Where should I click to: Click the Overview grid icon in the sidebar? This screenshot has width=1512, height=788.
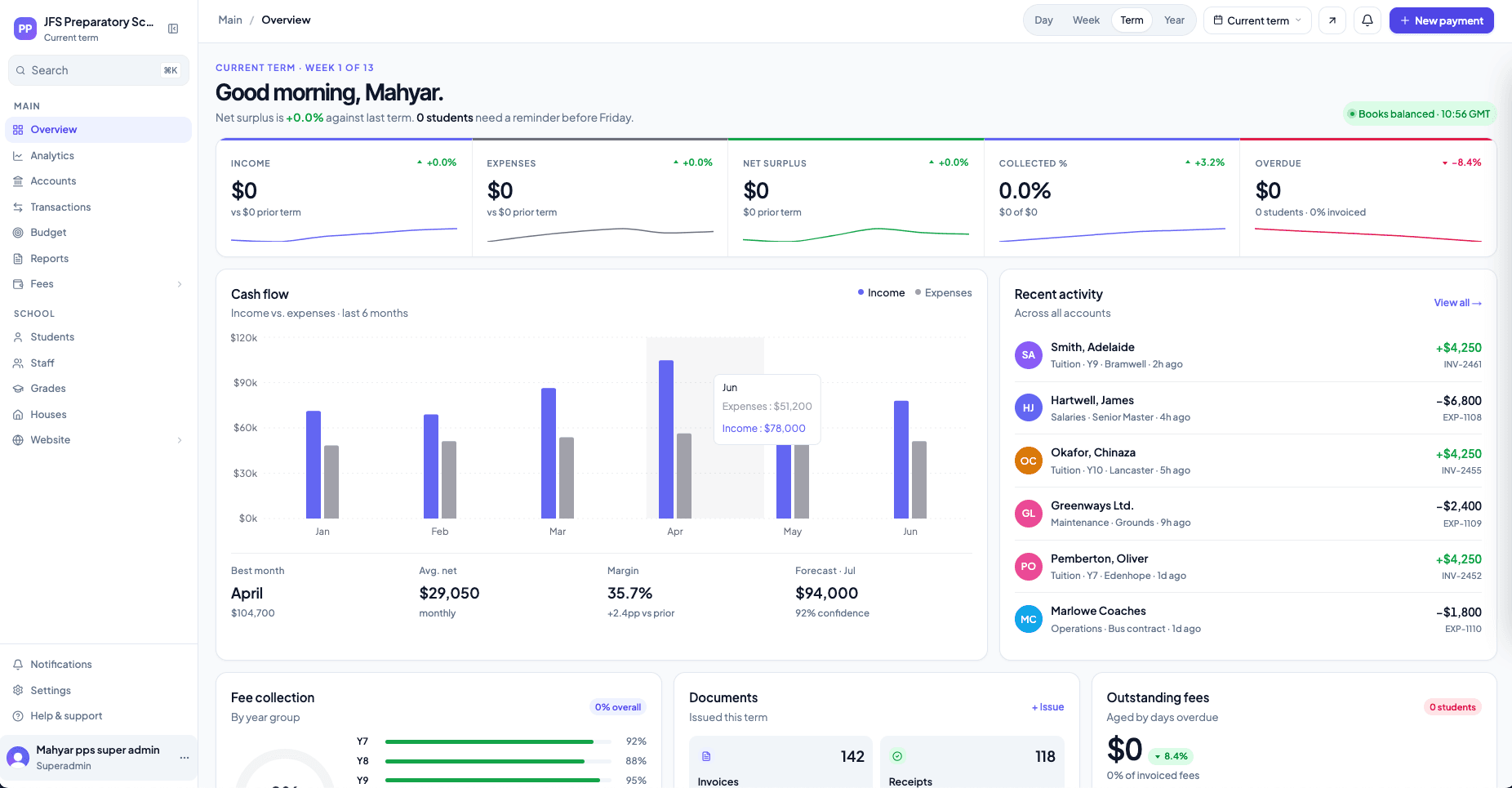coord(18,130)
